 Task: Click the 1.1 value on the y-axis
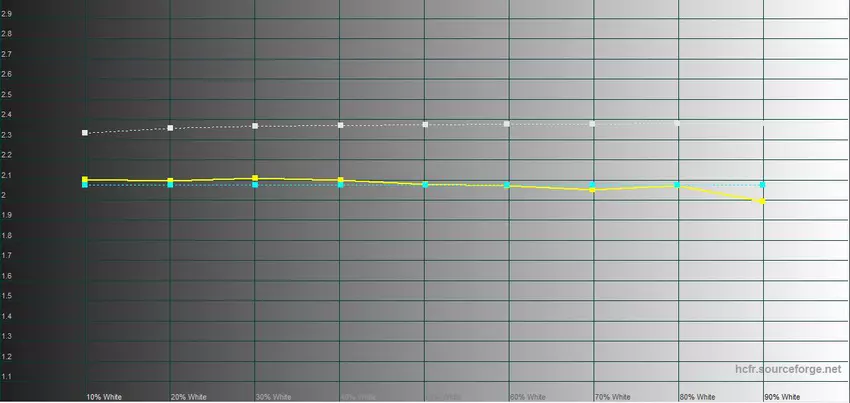(x=7, y=377)
